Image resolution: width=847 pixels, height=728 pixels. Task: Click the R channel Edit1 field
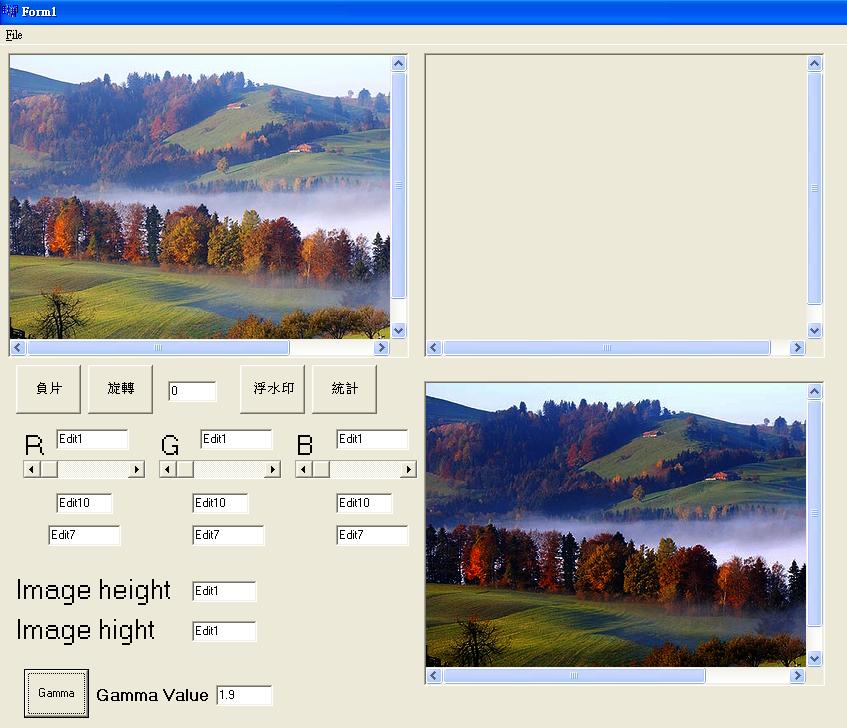[92, 439]
